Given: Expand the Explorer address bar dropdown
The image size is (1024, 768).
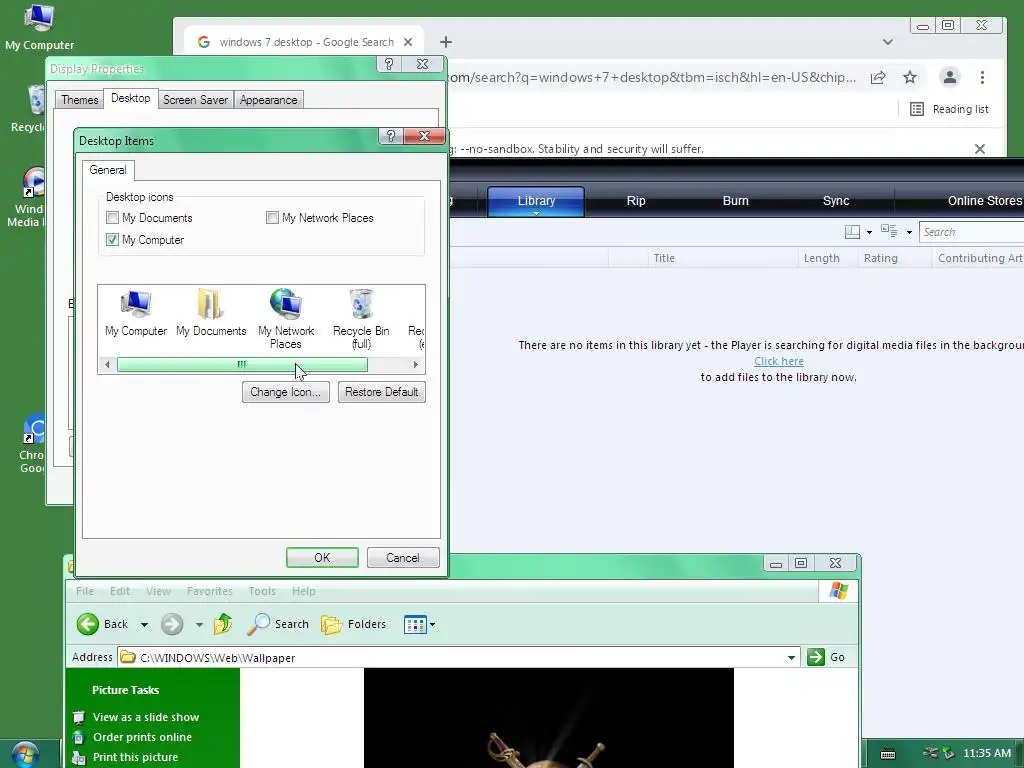Looking at the screenshot, I should (791, 658).
